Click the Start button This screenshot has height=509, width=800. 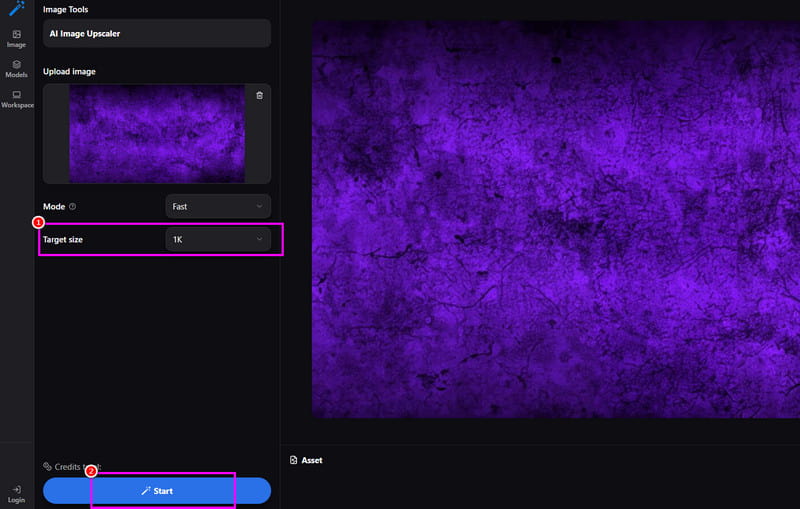pyautogui.click(x=157, y=491)
